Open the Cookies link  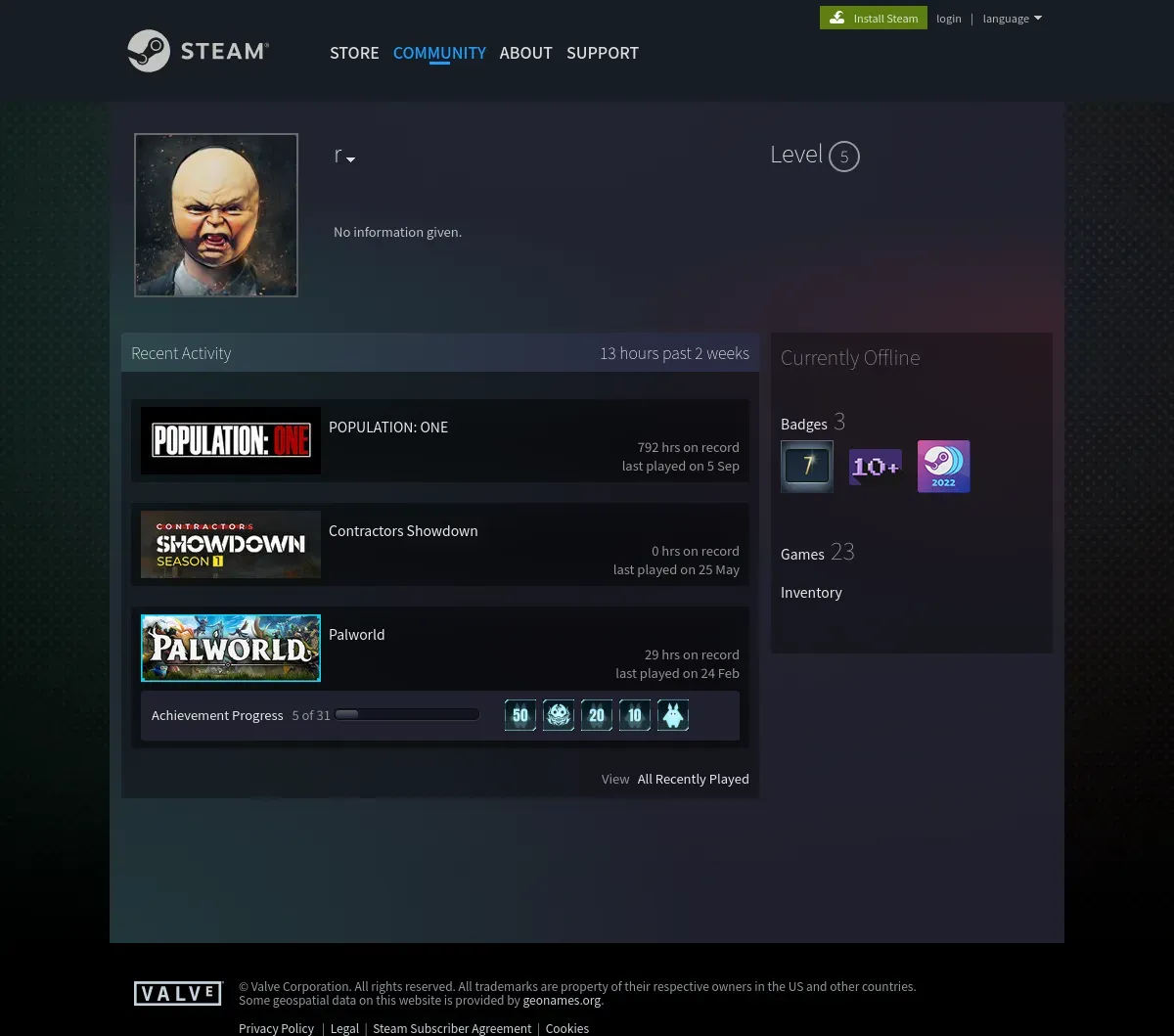pos(567,1028)
